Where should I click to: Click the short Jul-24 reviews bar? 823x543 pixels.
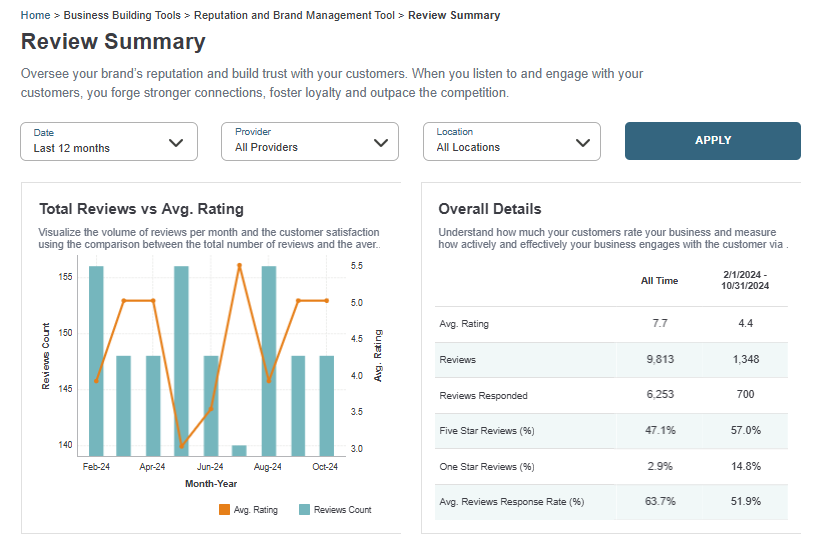coord(239,450)
